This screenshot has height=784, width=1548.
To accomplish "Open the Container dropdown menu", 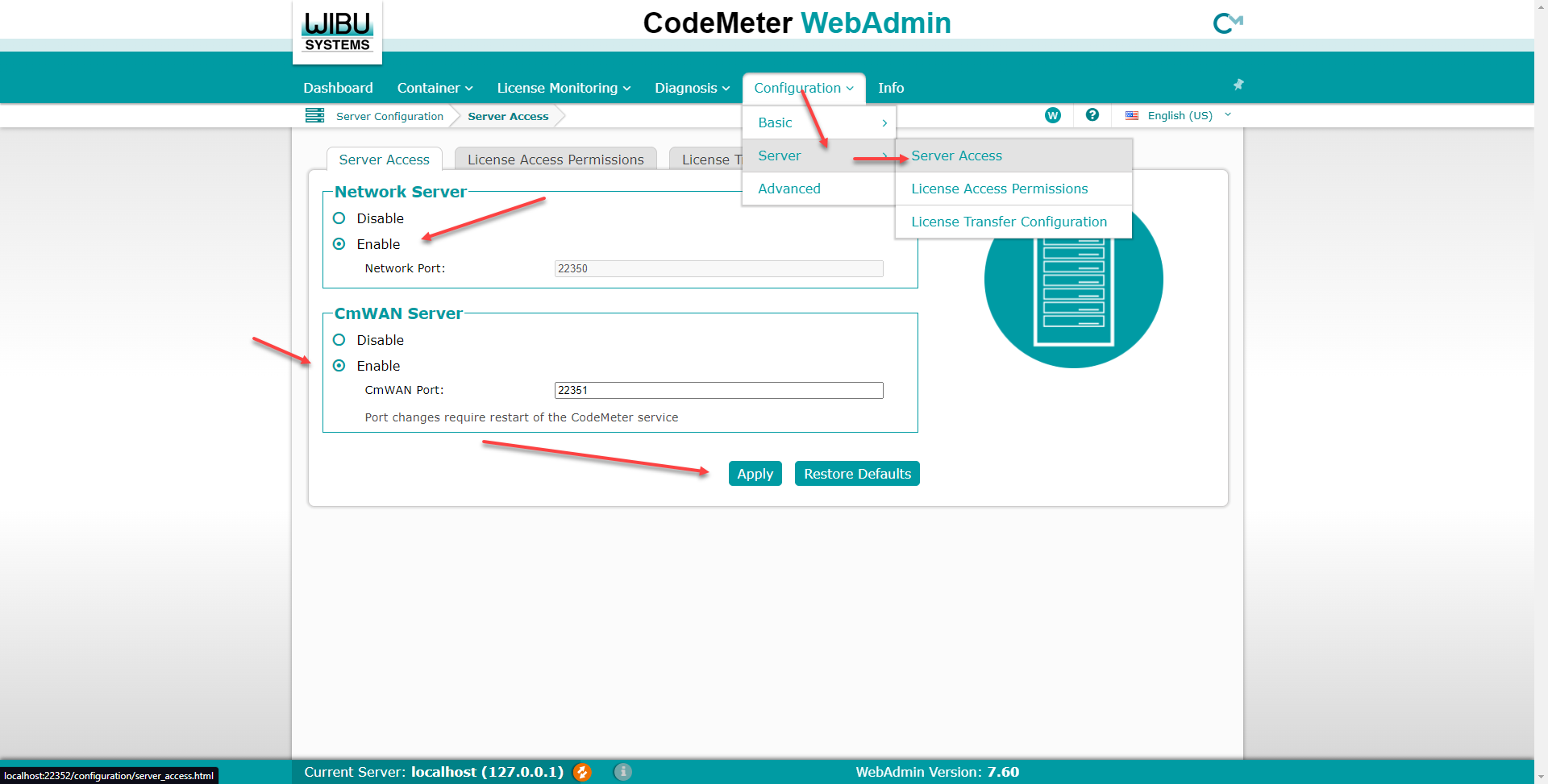I will (x=435, y=88).
